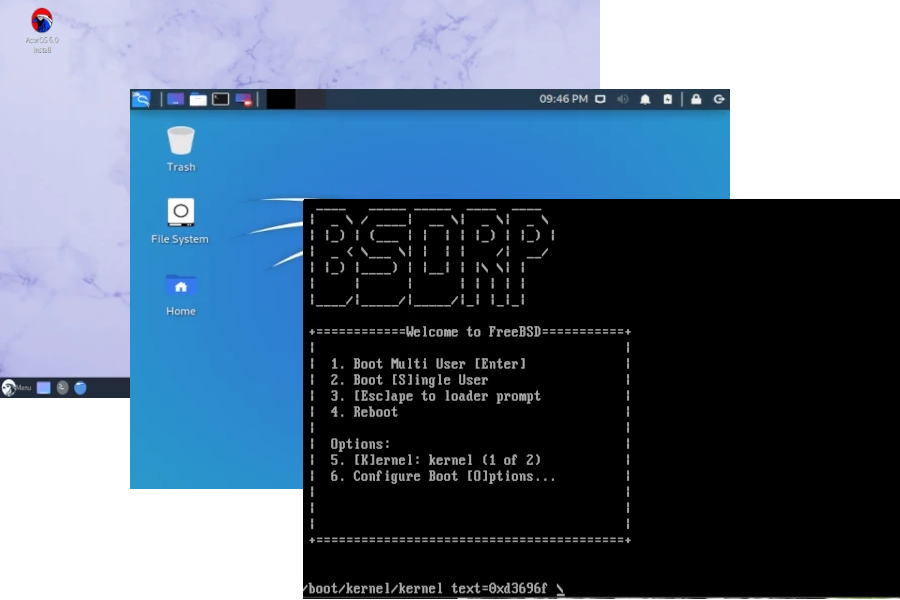This screenshot has height=600, width=900.
Task: Open the blue round file manager icon
Action: 80,388
